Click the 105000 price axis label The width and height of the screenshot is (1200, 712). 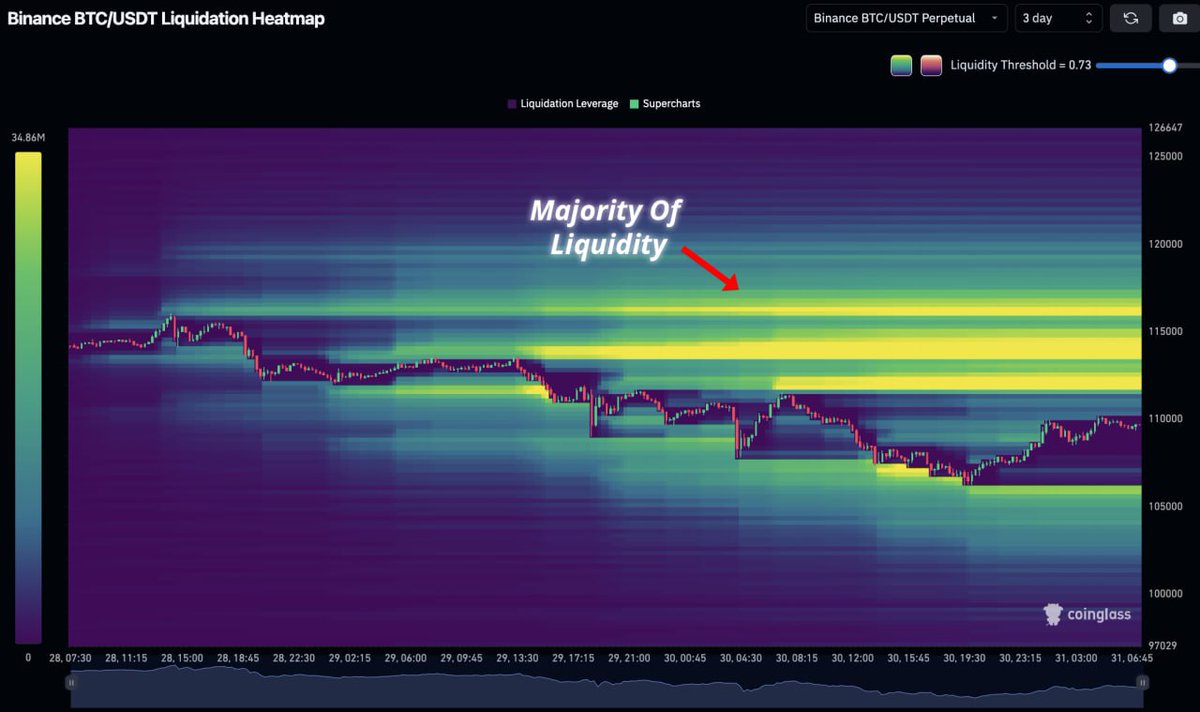pyautogui.click(x=1165, y=506)
